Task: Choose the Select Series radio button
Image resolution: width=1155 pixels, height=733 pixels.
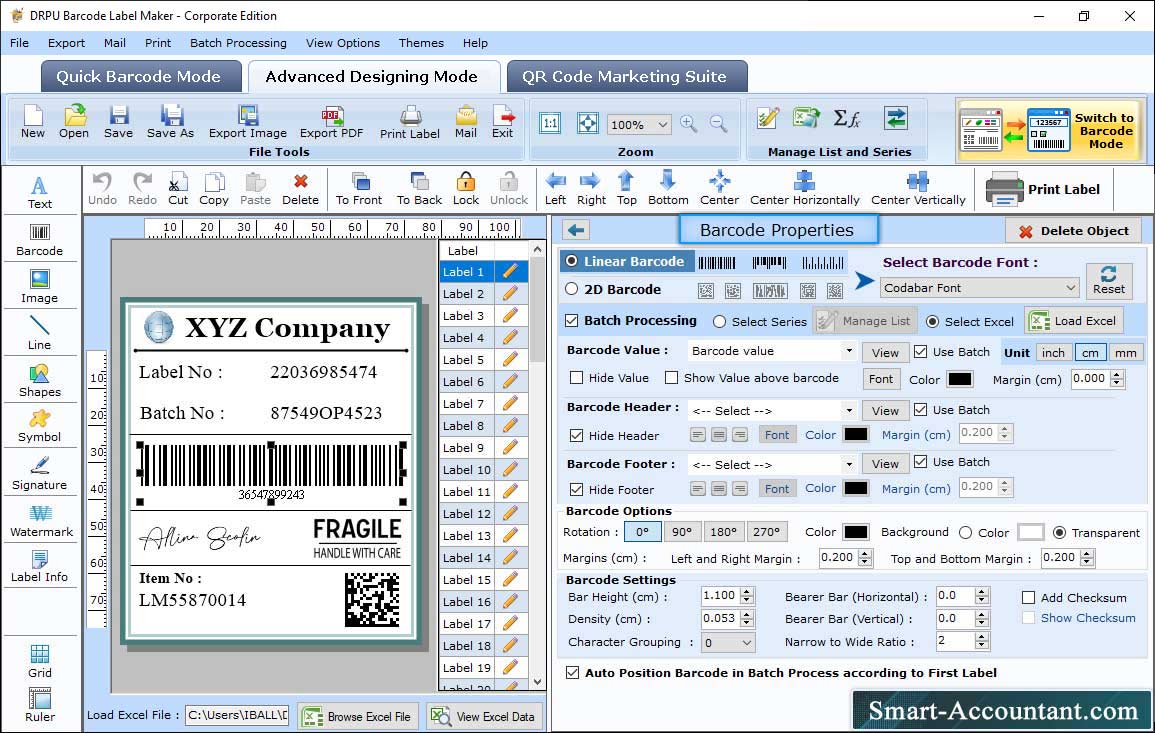Action: click(720, 322)
